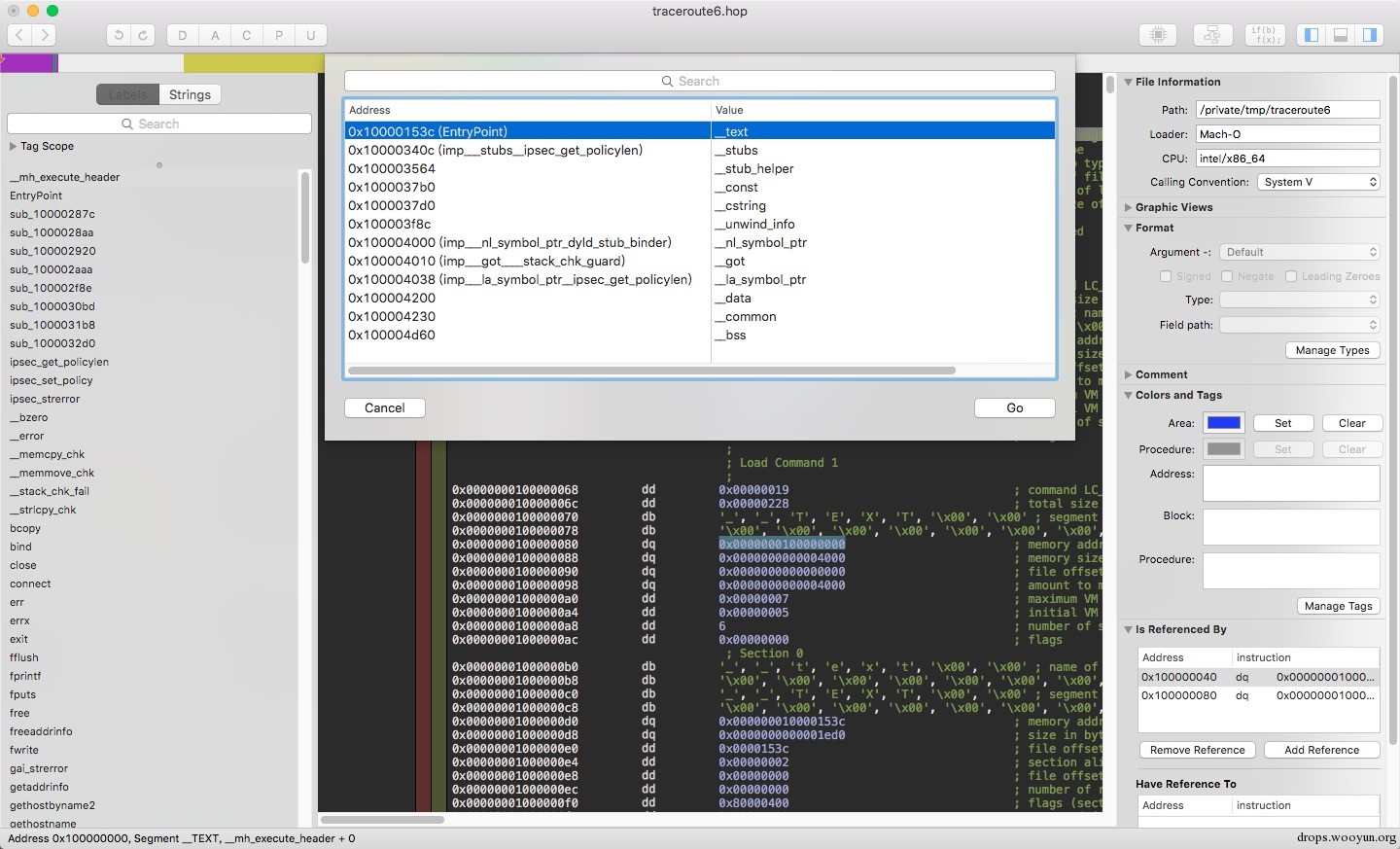This screenshot has width=1400, height=849.
Task: Mark as Procedure with P button
Action: pyautogui.click(x=279, y=35)
